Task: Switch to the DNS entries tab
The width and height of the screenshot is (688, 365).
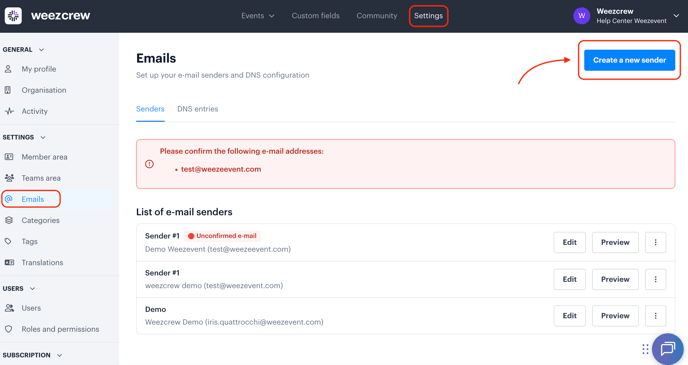Action: 197,109
